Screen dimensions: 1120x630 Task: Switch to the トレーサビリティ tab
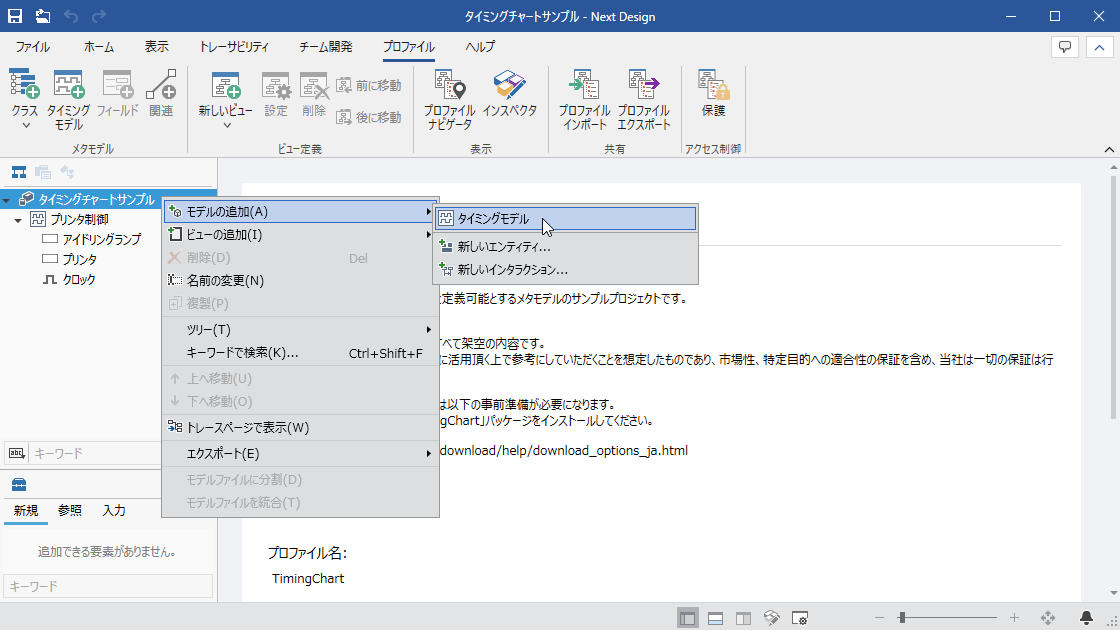click(234, 47)
